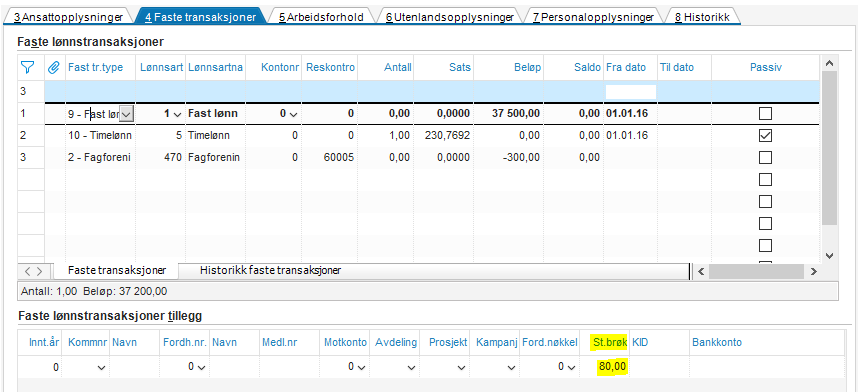This screenshot has height=392, width=861.
Task: Click the vertical scrollbar down arrow
Action: (x=830, y=256)
